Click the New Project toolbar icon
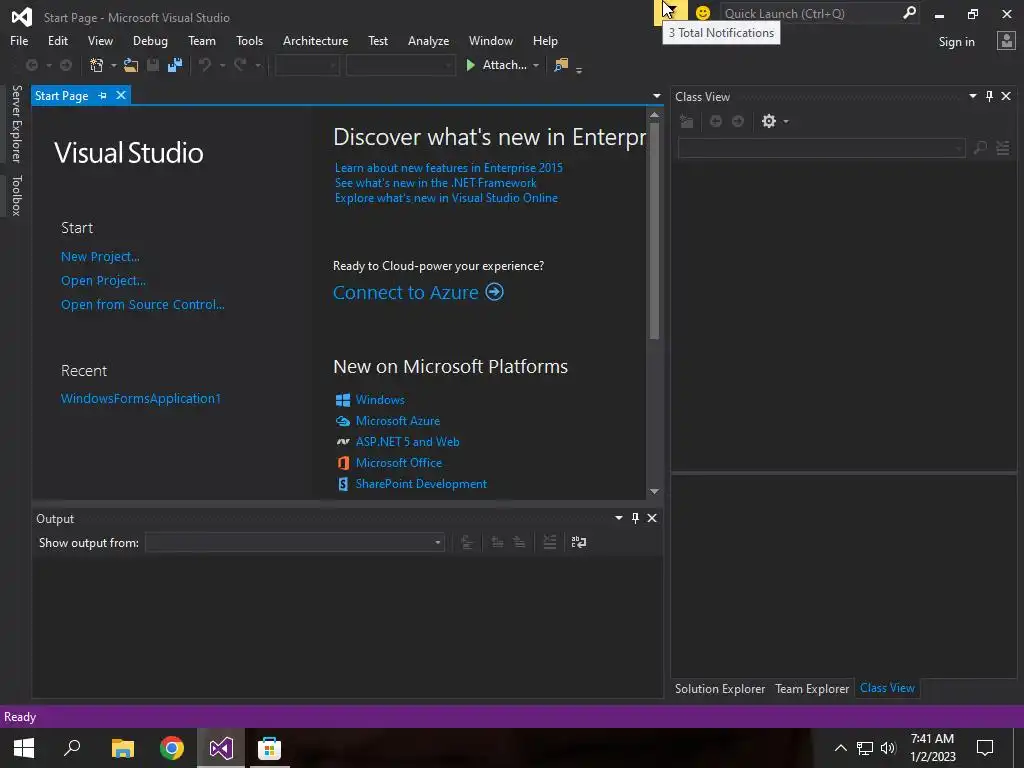Viewport: 1024px width, 768px height. point(97,65)
